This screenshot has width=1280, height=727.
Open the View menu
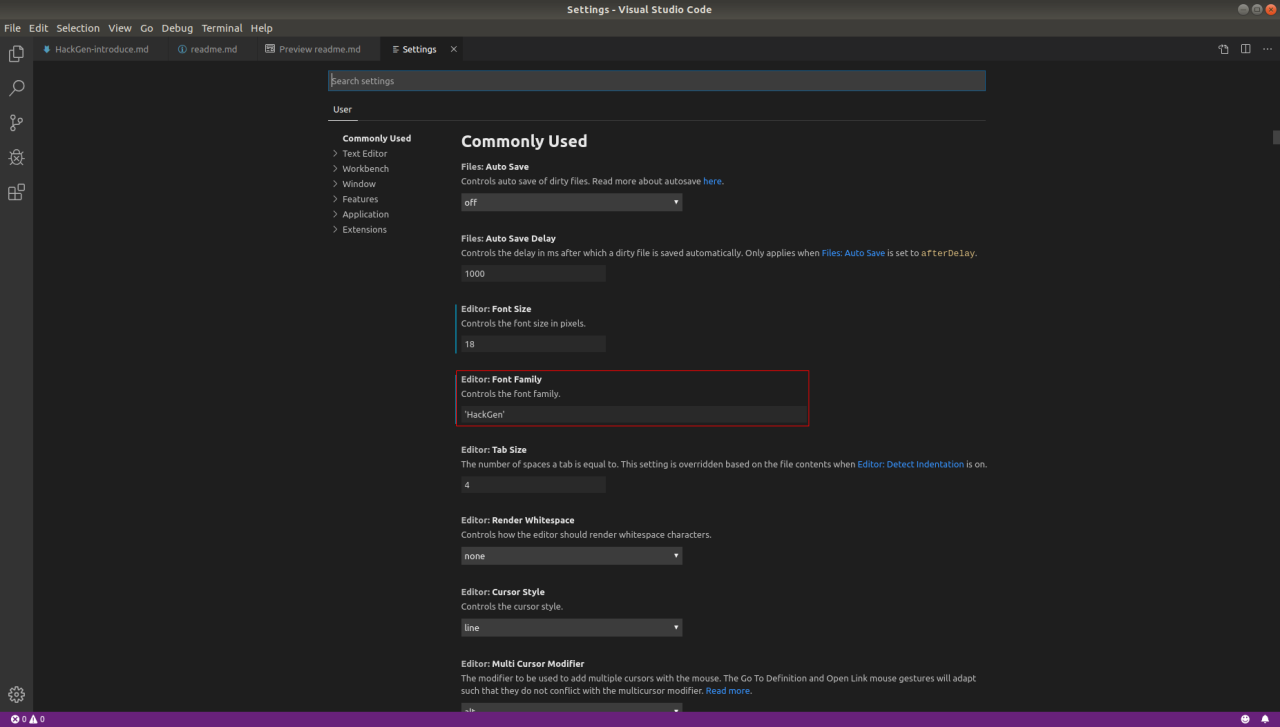pyautogui.click(x=119, y=28)
